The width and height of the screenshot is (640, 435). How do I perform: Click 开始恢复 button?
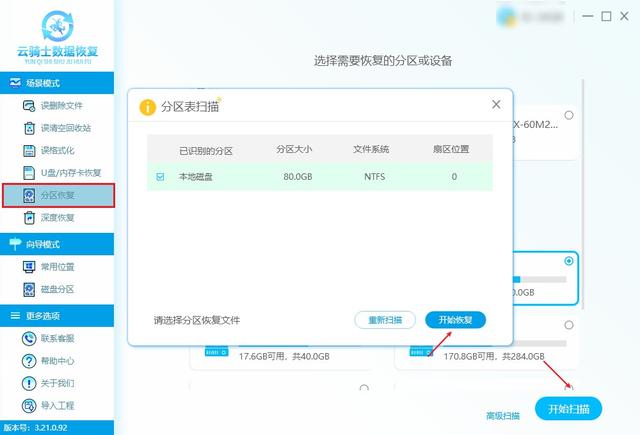point(456,320)
